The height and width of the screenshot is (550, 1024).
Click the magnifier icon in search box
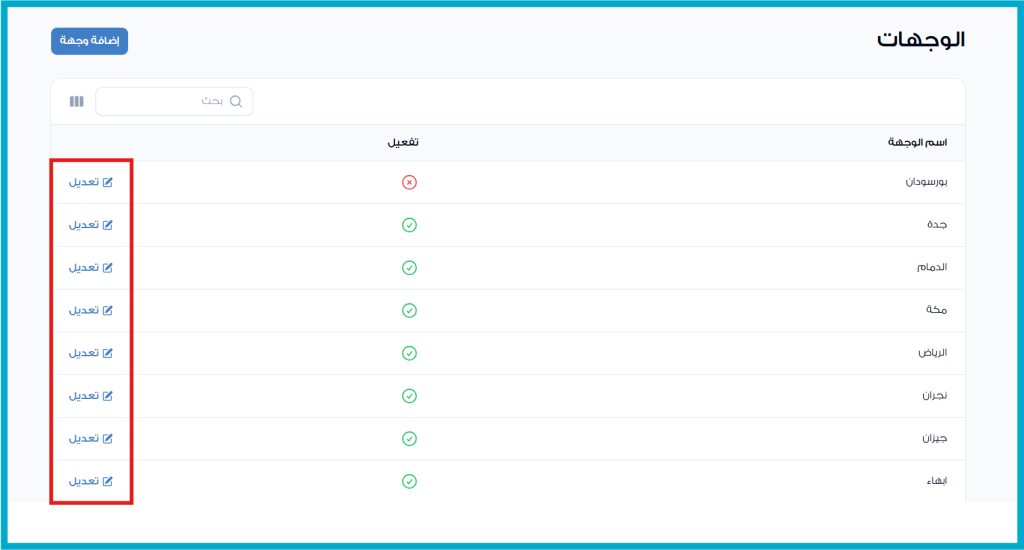coord(236,101)
